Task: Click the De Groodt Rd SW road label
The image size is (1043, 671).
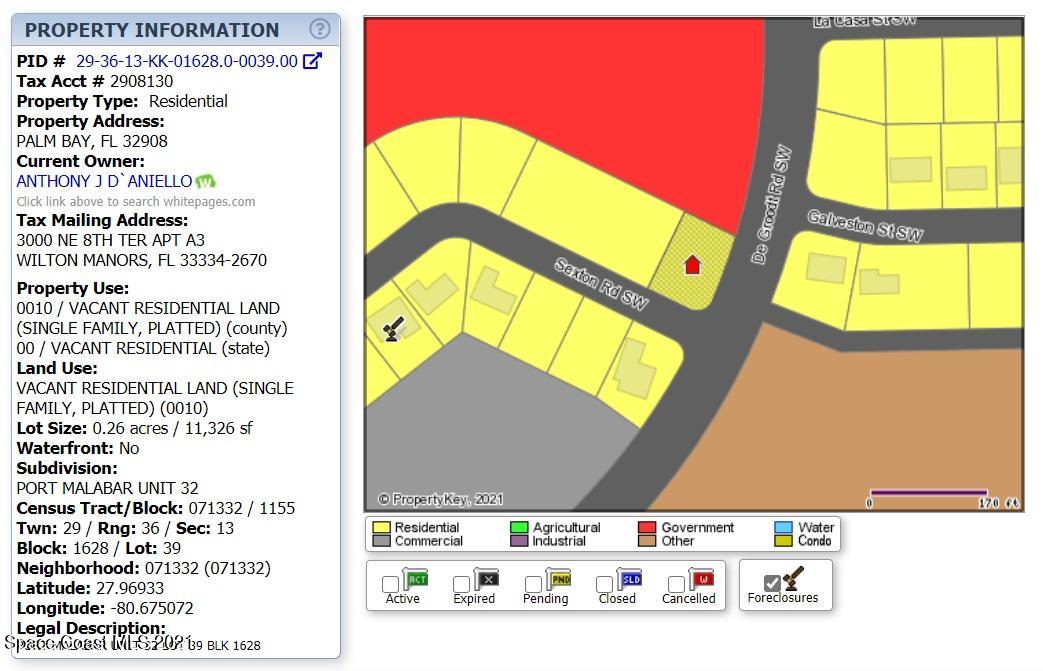Action: [x=772, y=204]
